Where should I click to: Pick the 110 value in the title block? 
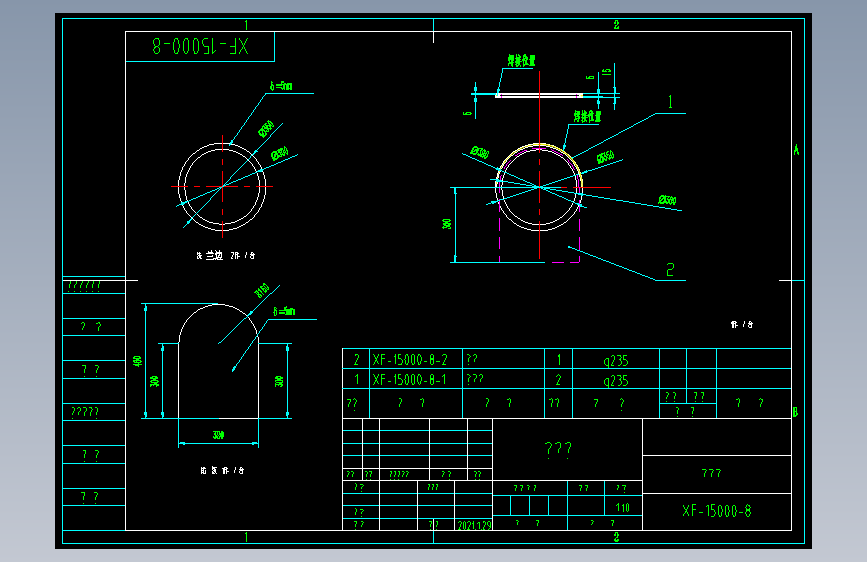623,507
